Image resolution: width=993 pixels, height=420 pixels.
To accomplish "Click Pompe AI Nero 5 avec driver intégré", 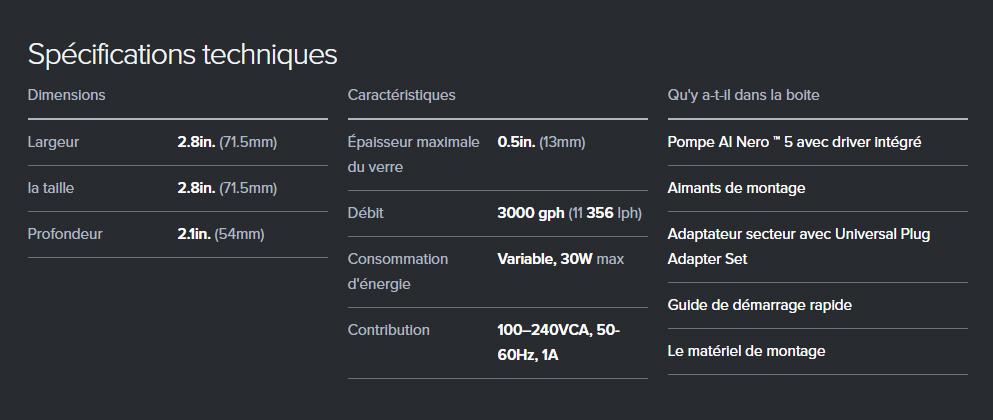I will [x=794, y=142].
